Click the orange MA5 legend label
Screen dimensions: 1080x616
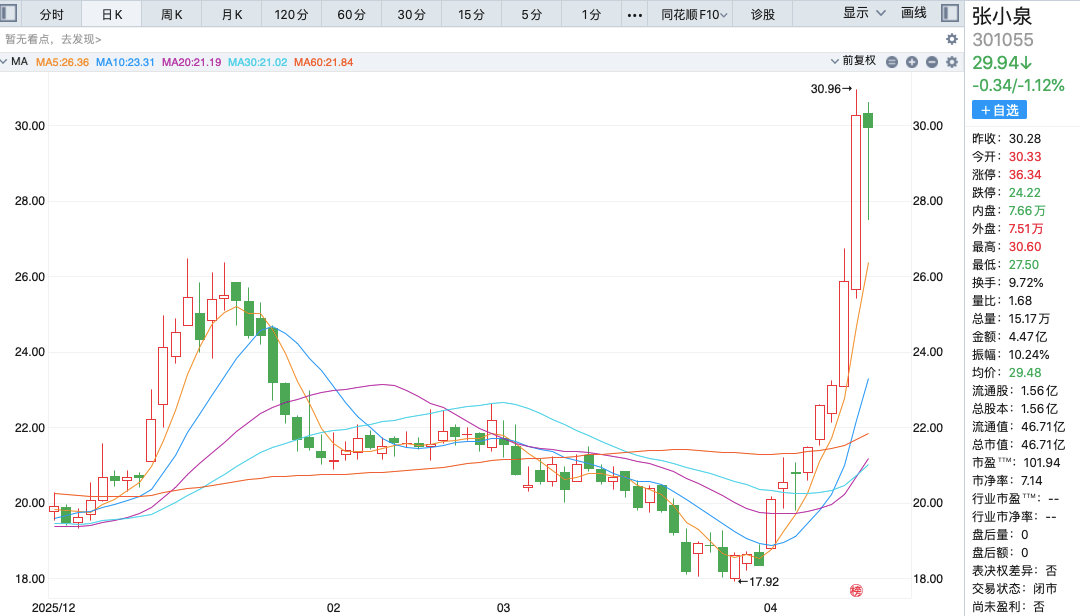(63, 62)
